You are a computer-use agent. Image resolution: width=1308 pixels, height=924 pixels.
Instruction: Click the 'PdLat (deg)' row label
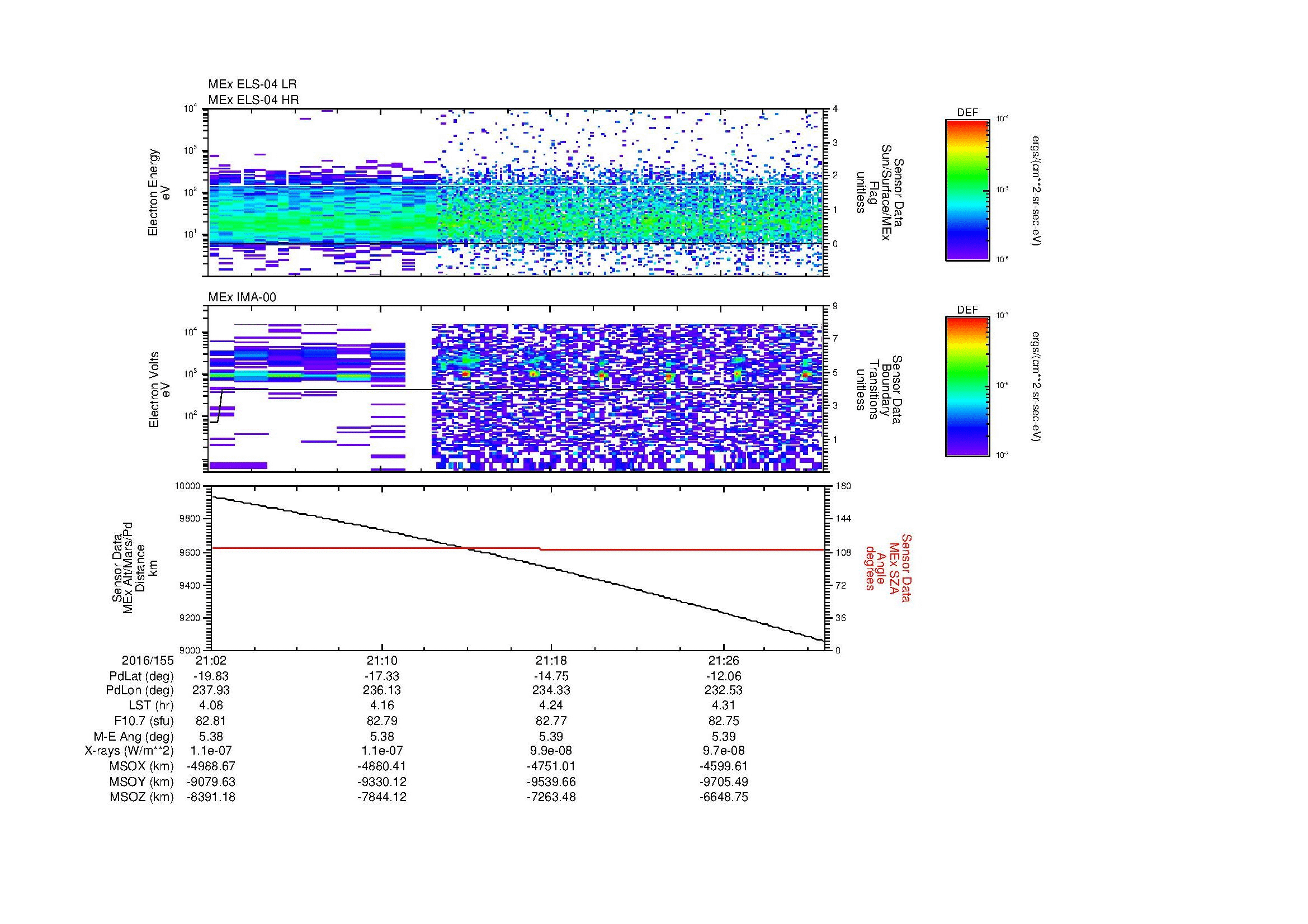[x=141, y=676]
